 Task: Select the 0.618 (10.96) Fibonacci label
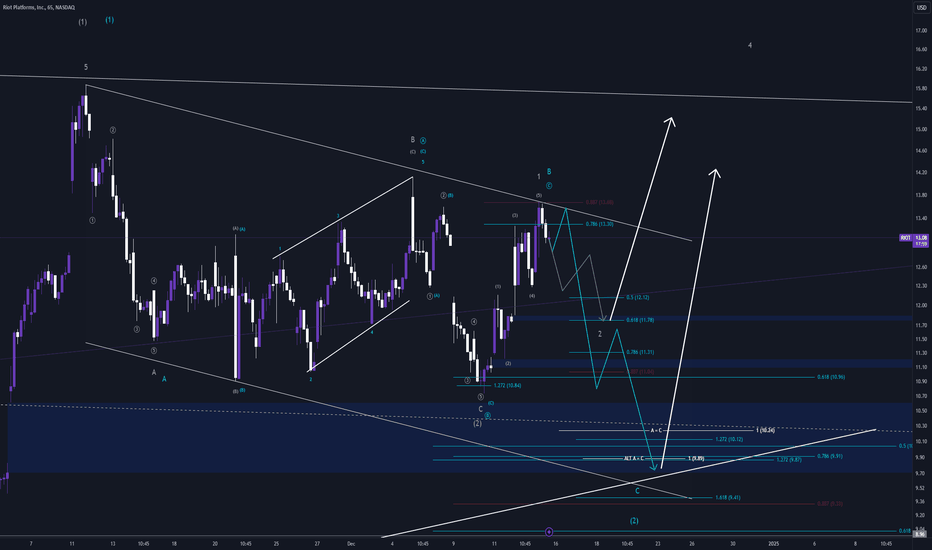(831, 377)
